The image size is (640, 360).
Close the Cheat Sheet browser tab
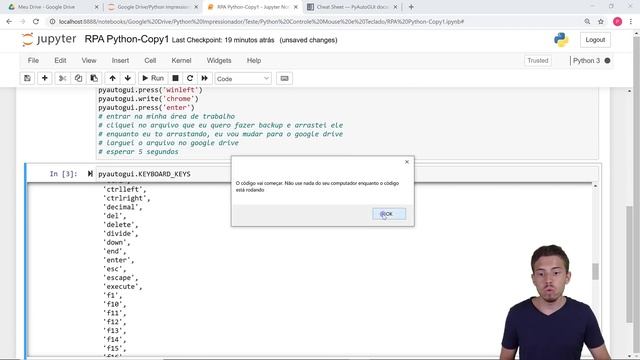[396, 7]
